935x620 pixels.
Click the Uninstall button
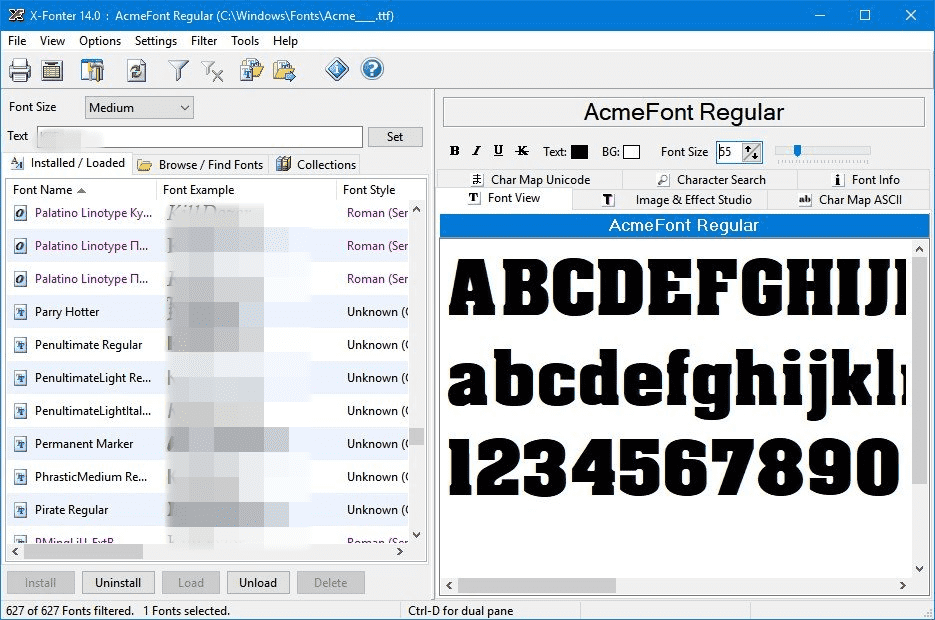(118, 582)
